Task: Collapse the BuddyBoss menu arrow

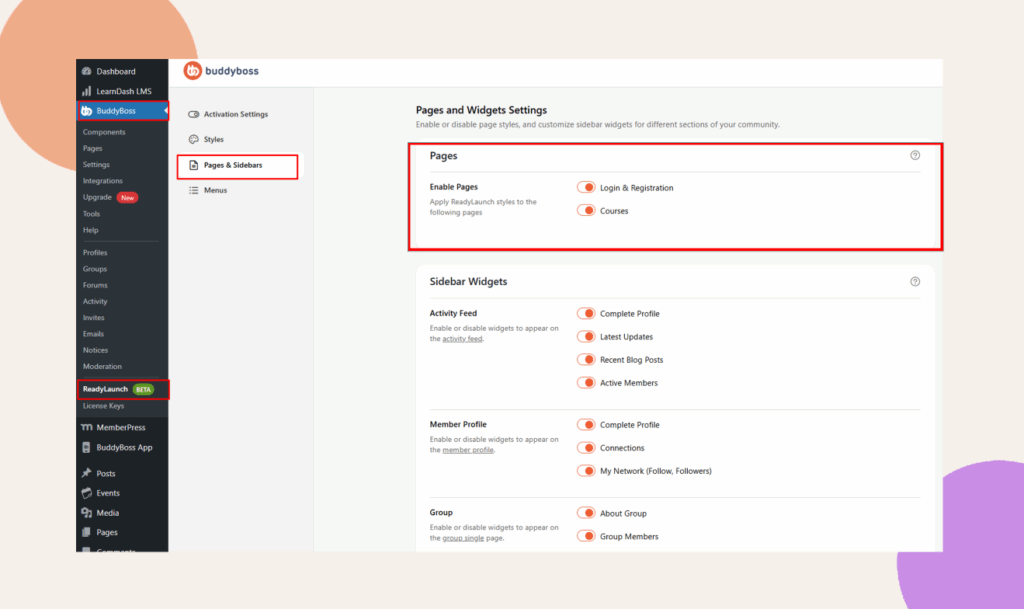Action: 164,111
